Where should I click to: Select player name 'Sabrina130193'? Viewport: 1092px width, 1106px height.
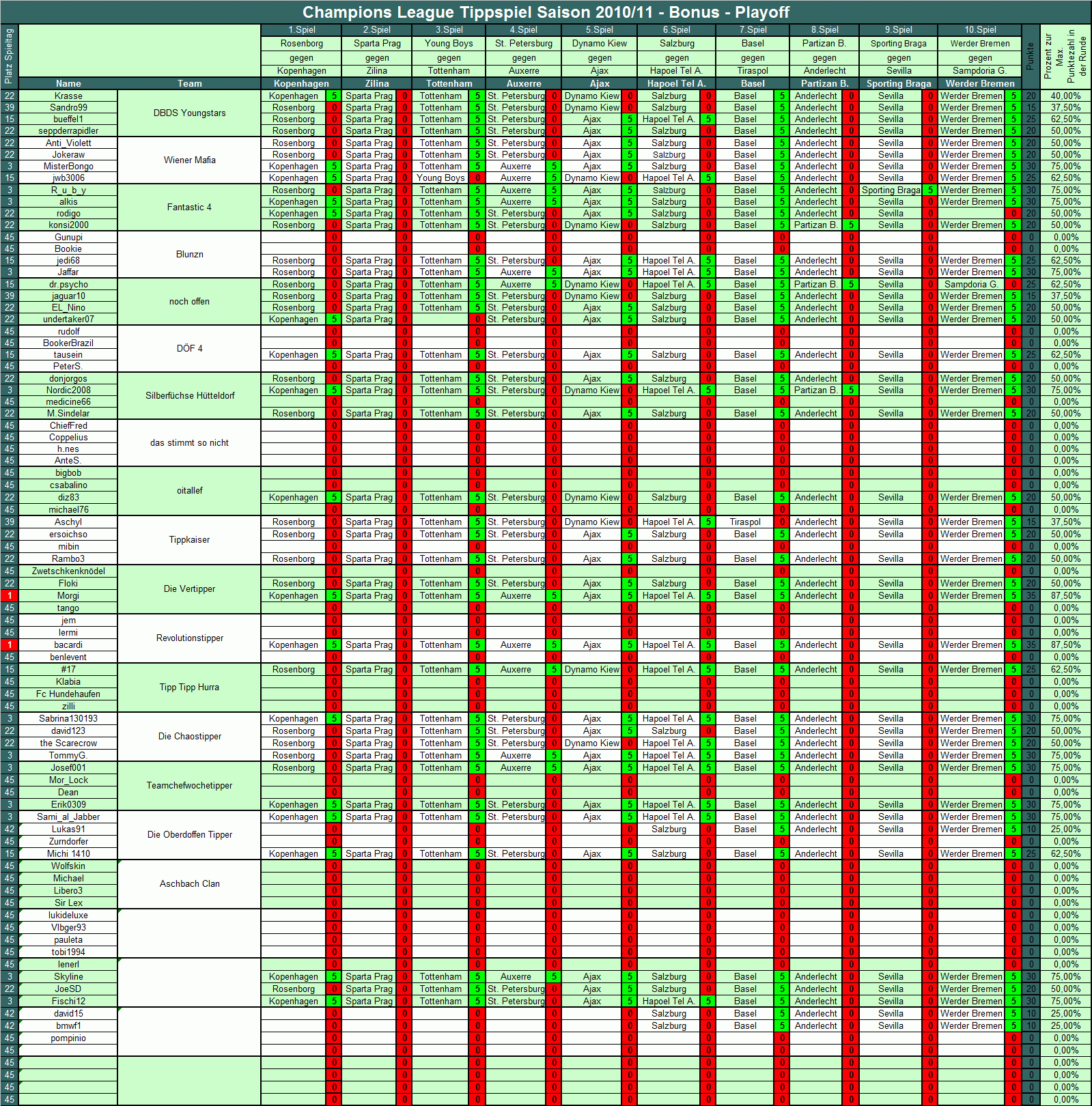pyautogui.click(x=68, y=719)
